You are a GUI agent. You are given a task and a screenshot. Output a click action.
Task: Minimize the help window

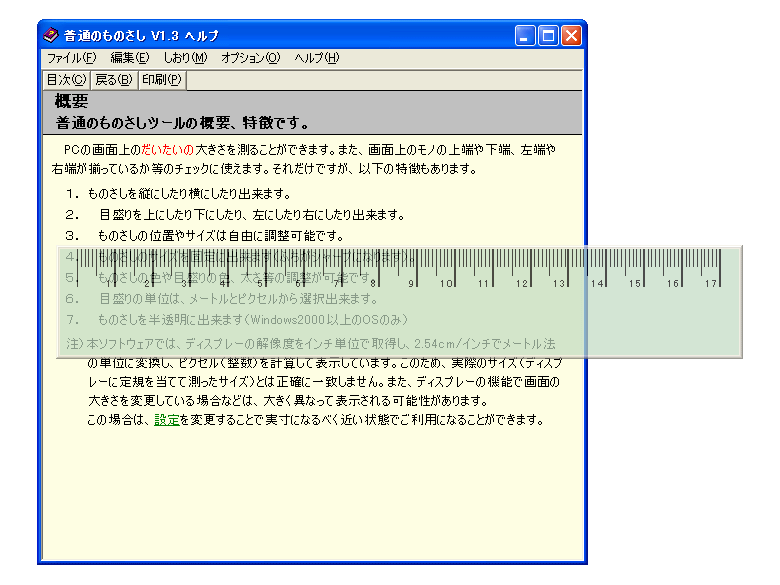click(525, 36)
